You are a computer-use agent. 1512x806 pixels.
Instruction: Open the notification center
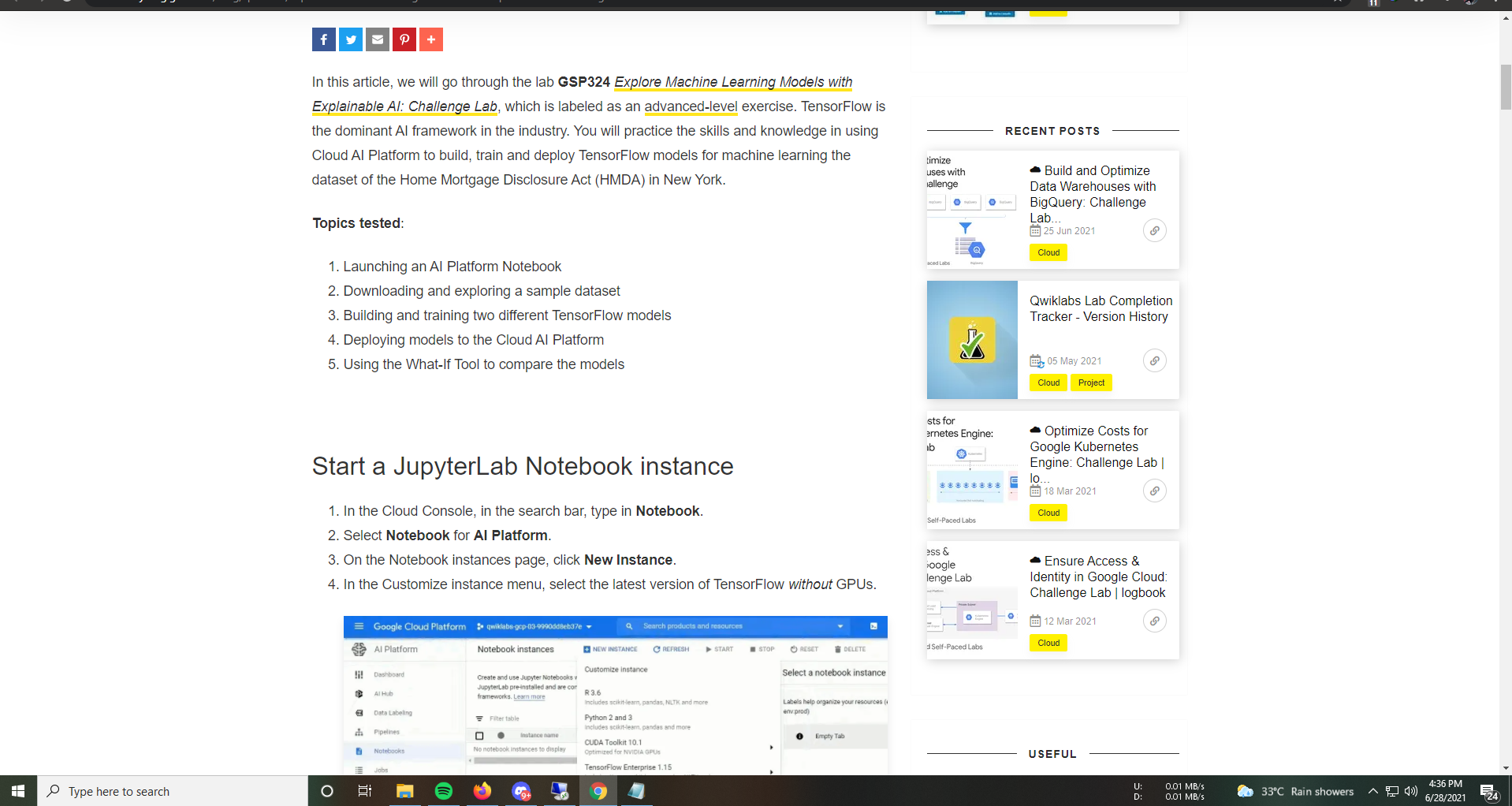click(1489, 791)
